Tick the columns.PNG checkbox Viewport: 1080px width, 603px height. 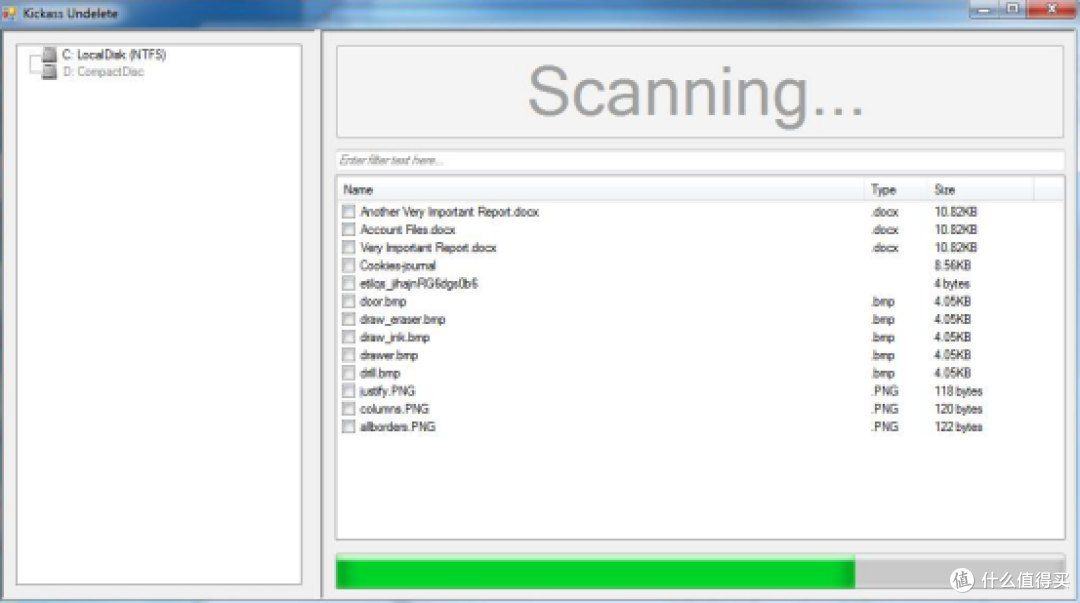[349, 409]
